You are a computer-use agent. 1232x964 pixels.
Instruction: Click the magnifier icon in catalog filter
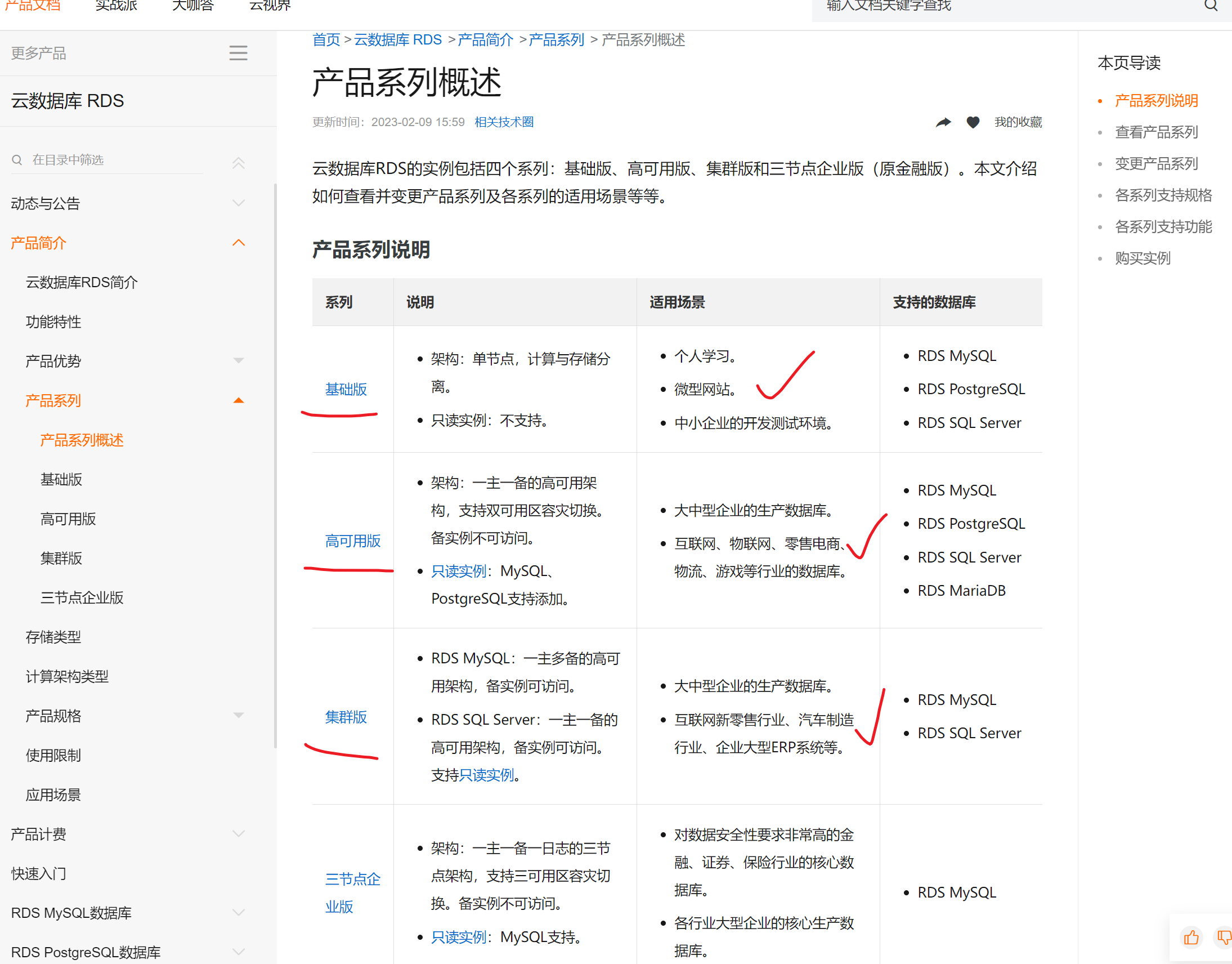coord(17,160)
